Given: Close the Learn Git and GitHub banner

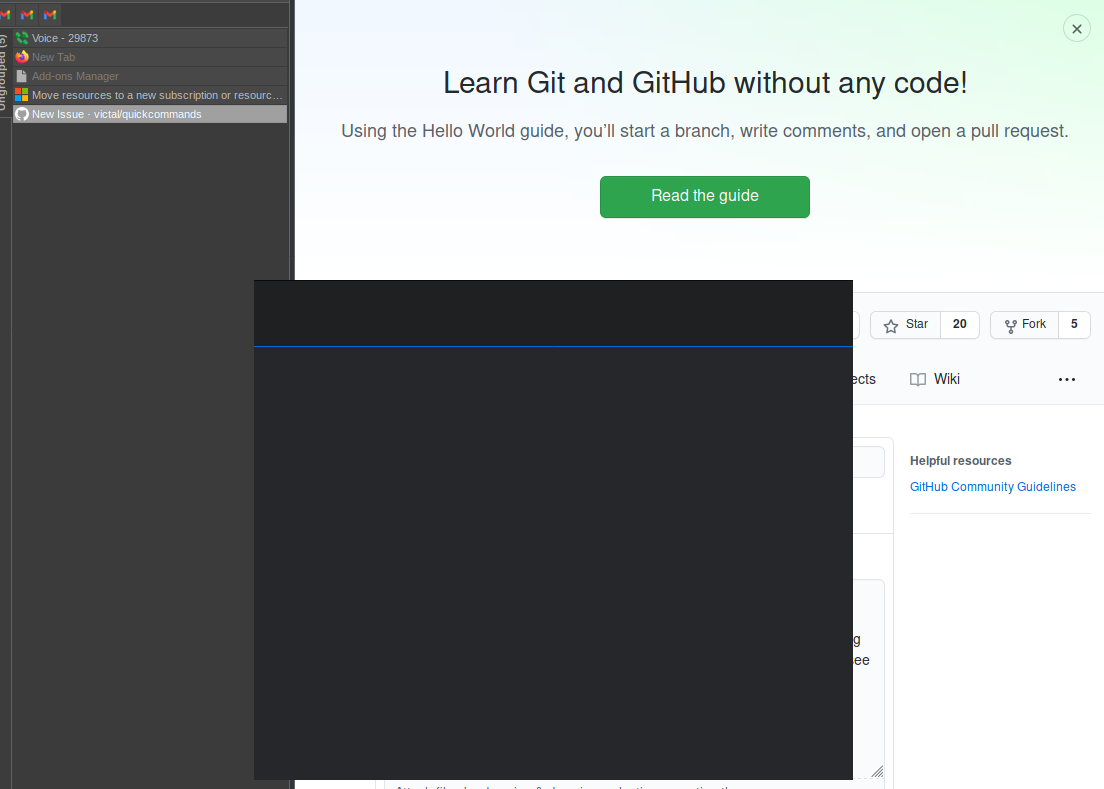Looking at the screenshot, I should (x=1076, y=29).
